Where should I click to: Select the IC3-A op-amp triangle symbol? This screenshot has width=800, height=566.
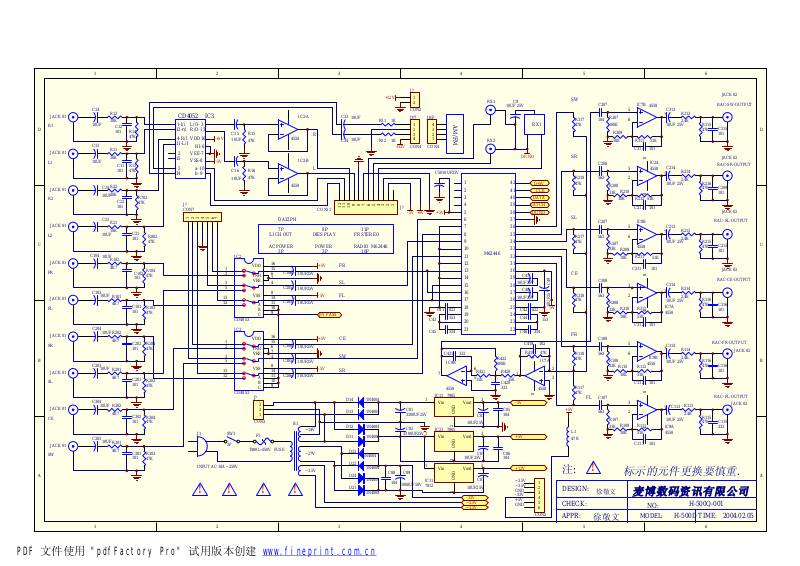point(288,126)
